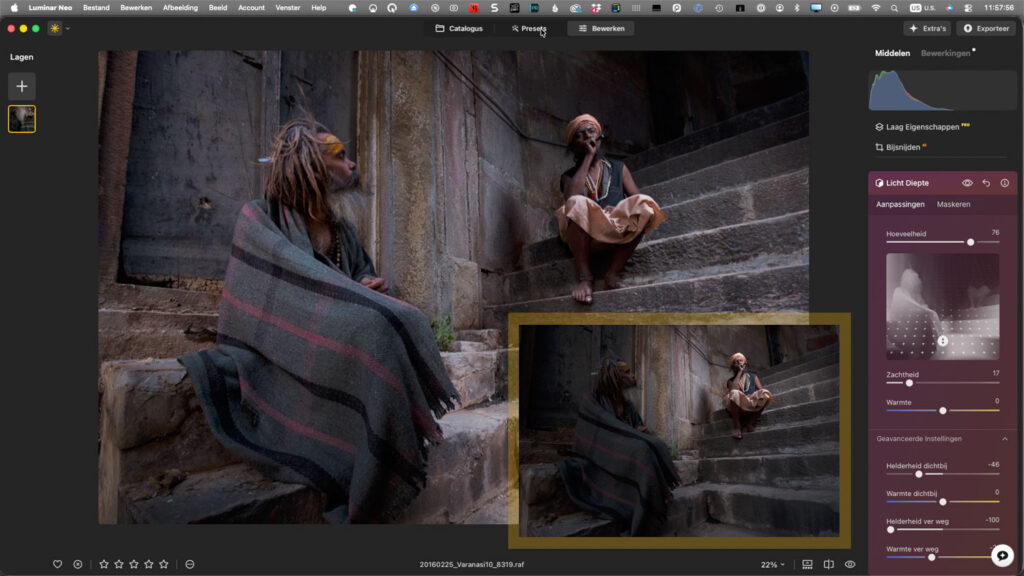
Task: Open the Wi-Fi status menu
Action: 876,8
